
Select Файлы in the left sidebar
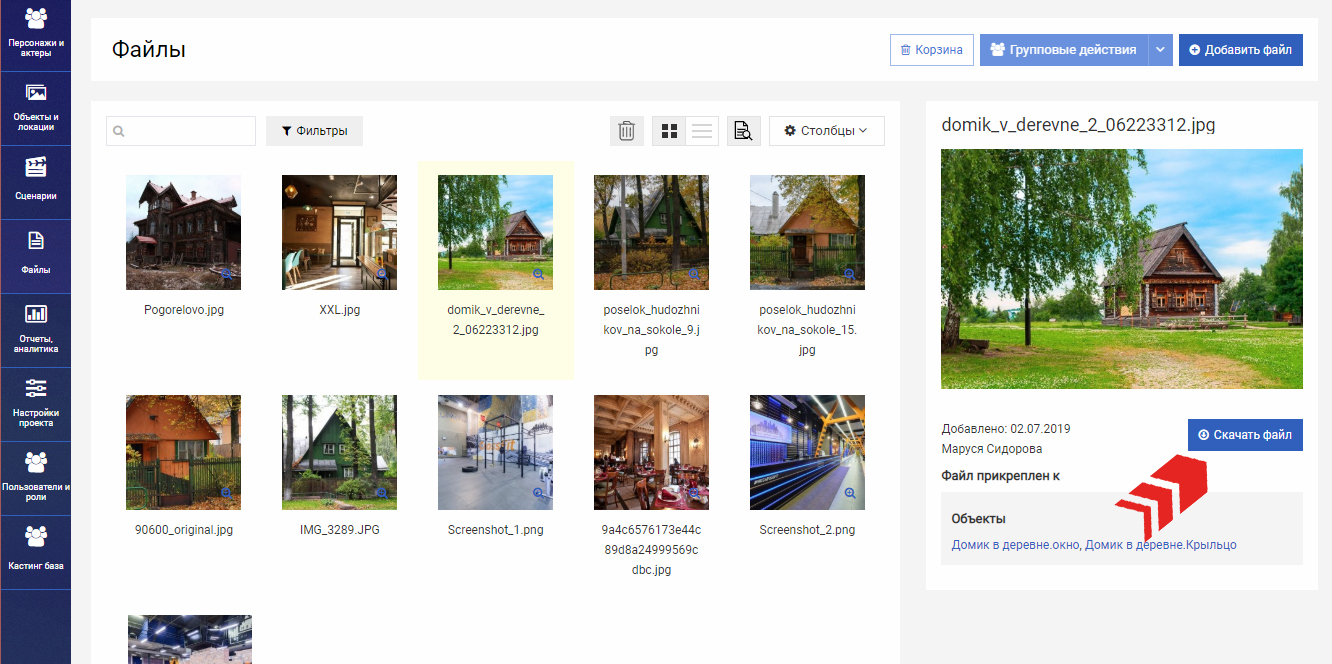pyautogui.click(x=35, y=256)
